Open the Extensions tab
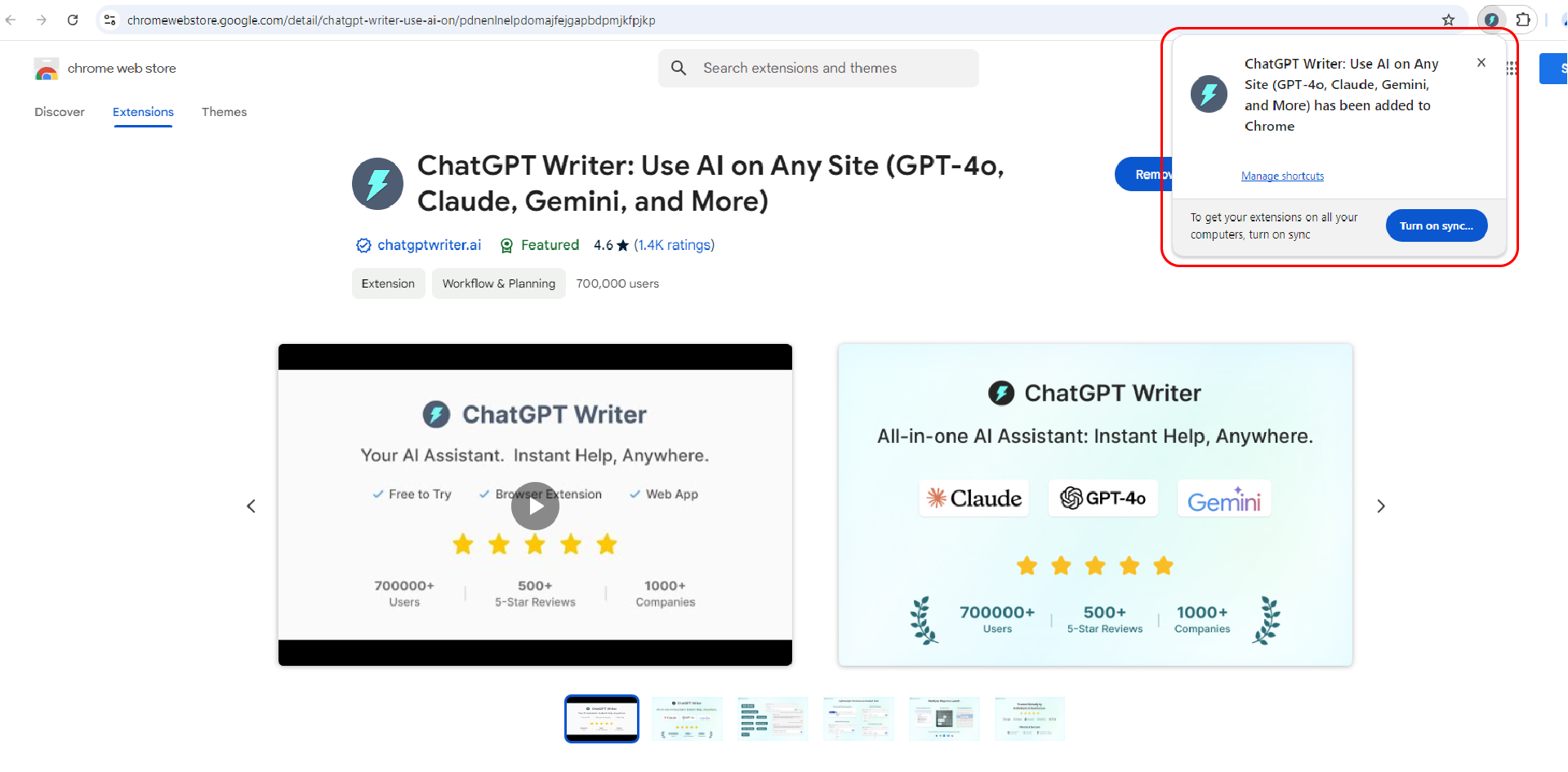This screenshot has width=1568, height=772. pyautogui.click(x=143, y=112)
